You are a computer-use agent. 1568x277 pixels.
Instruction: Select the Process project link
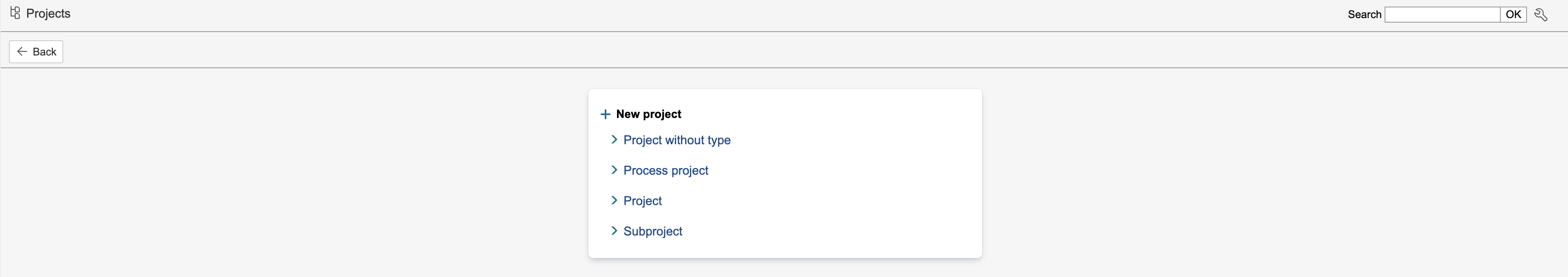point(665,171)
